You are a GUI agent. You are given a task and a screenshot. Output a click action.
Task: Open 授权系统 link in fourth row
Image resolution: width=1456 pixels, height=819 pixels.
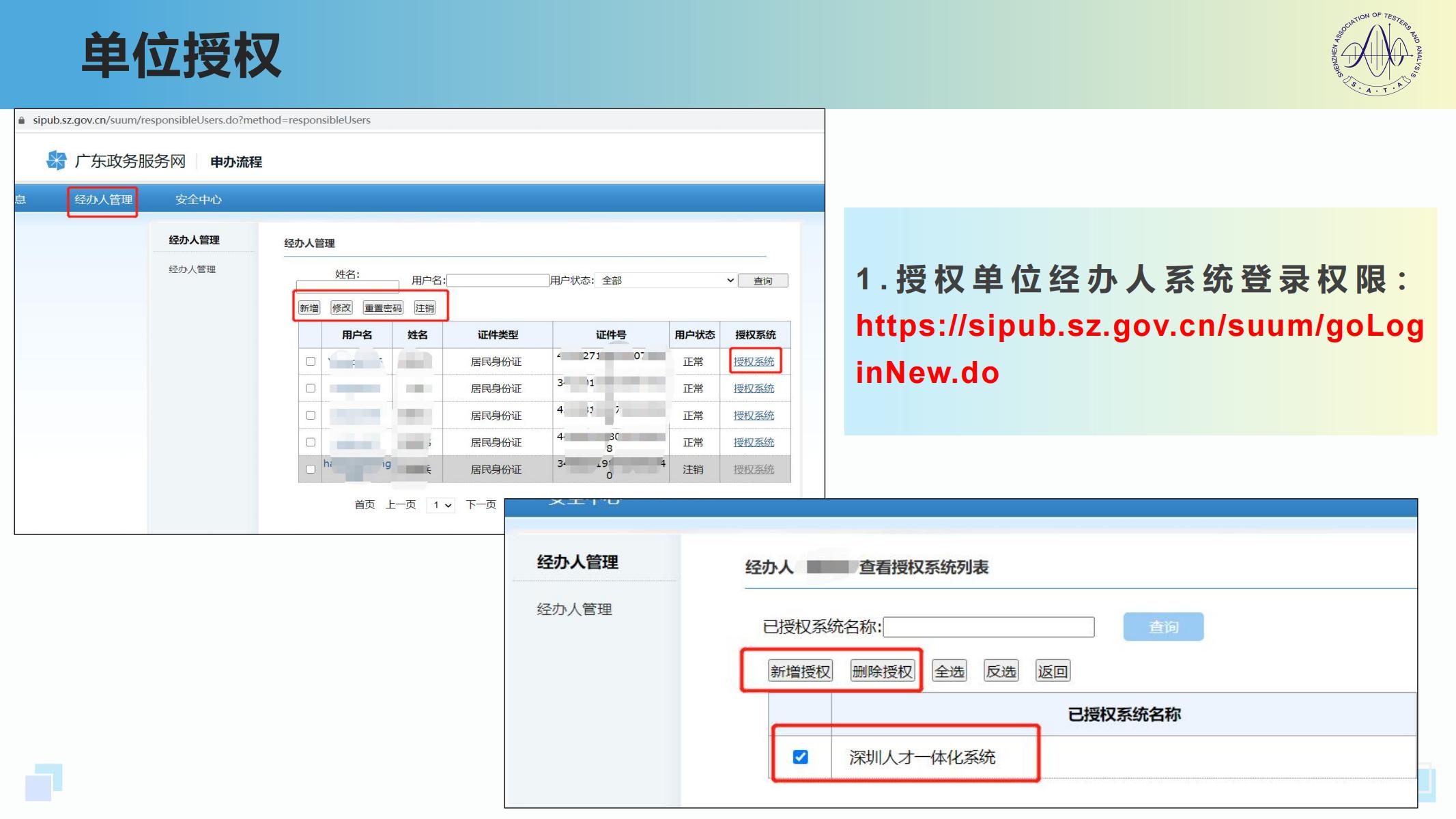(754, 442)
